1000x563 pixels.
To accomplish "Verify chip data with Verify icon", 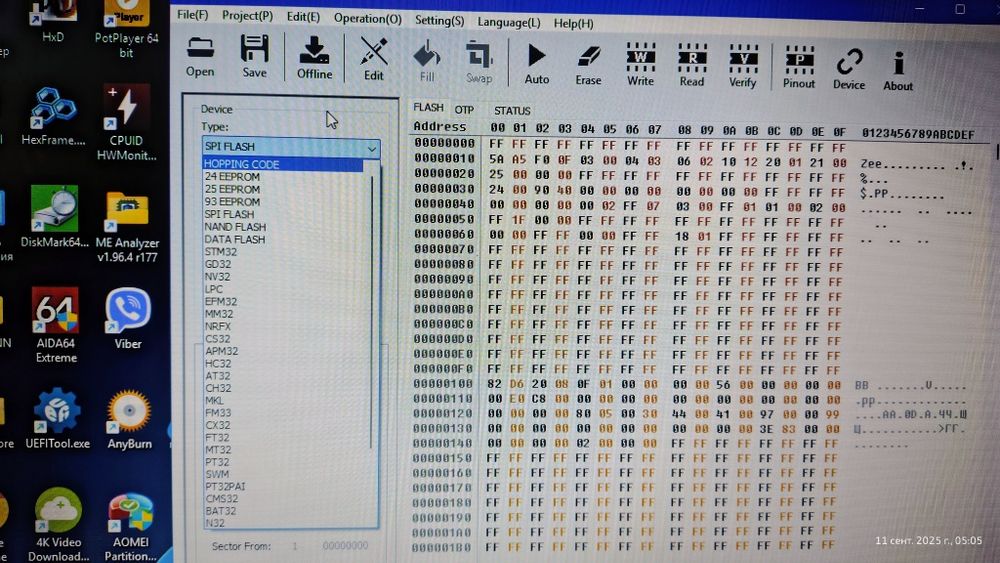I will tap(743, 66).
